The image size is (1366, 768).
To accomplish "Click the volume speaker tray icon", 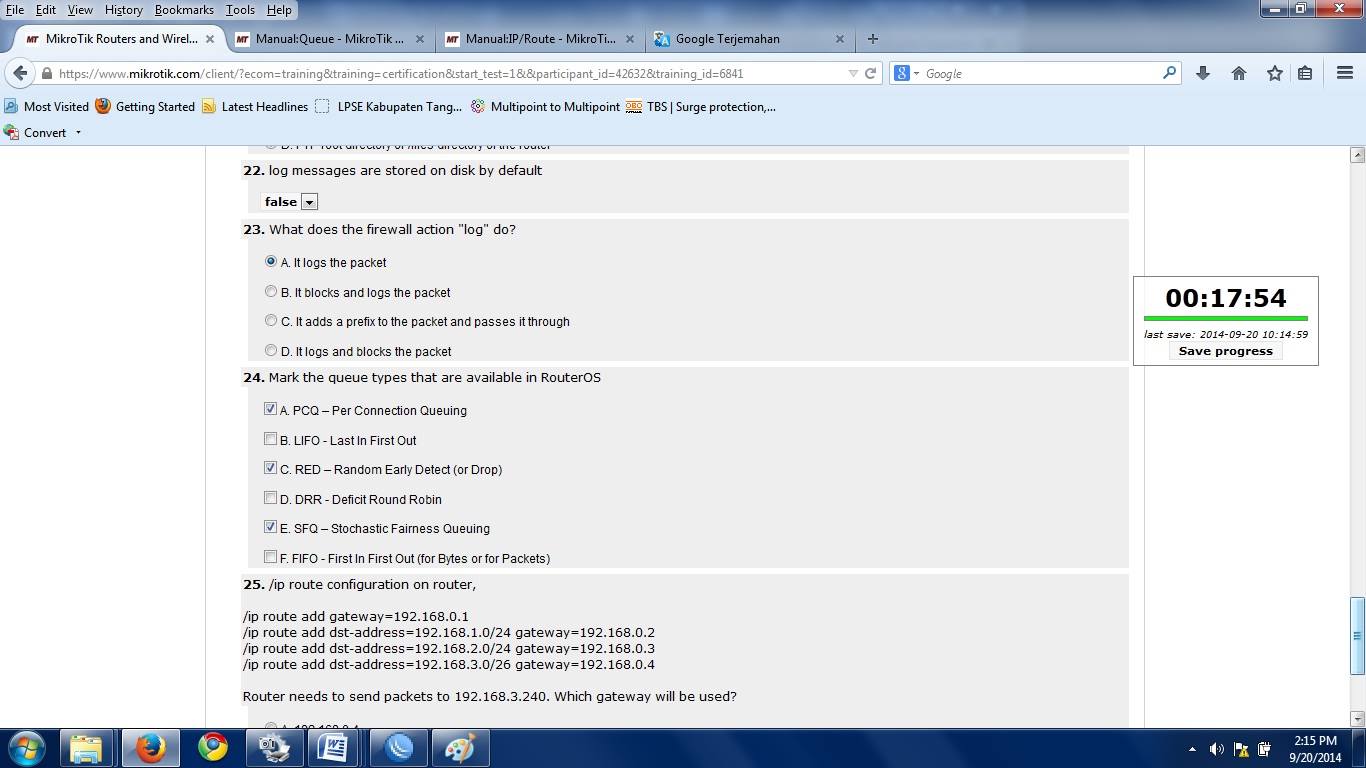I will point(1216,749).
